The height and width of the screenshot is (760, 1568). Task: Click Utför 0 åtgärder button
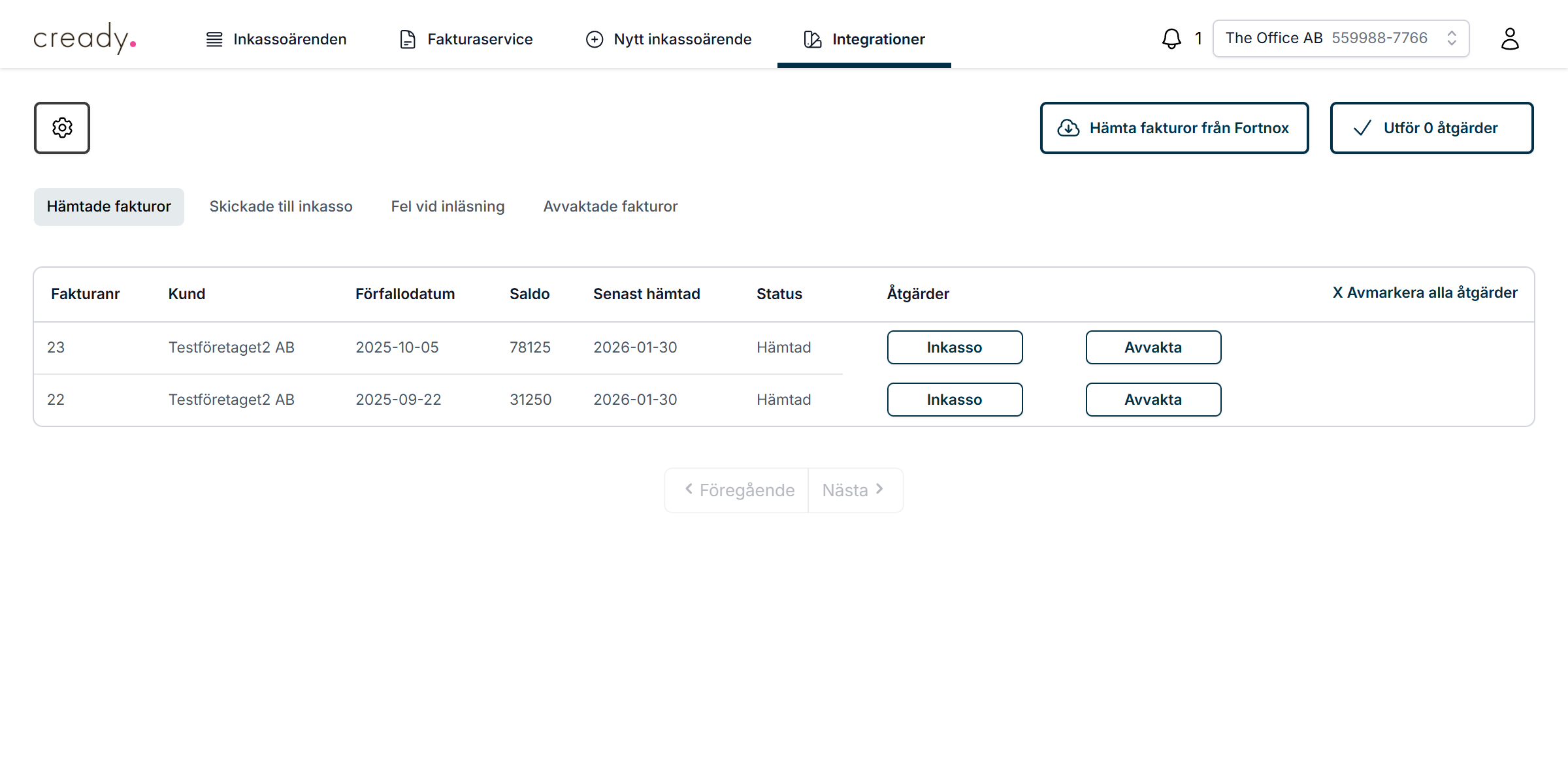(1431, 128)
